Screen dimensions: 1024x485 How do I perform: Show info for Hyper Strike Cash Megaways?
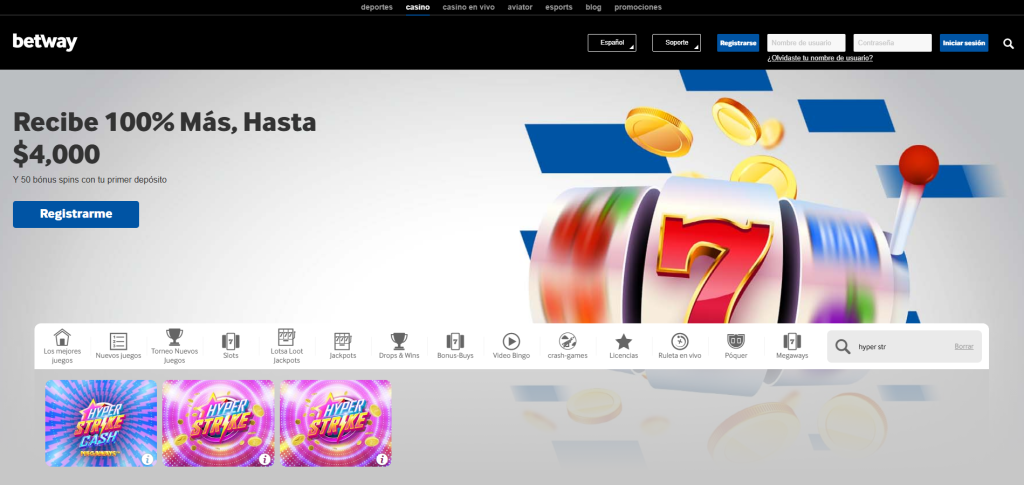[x=147, y=459]
